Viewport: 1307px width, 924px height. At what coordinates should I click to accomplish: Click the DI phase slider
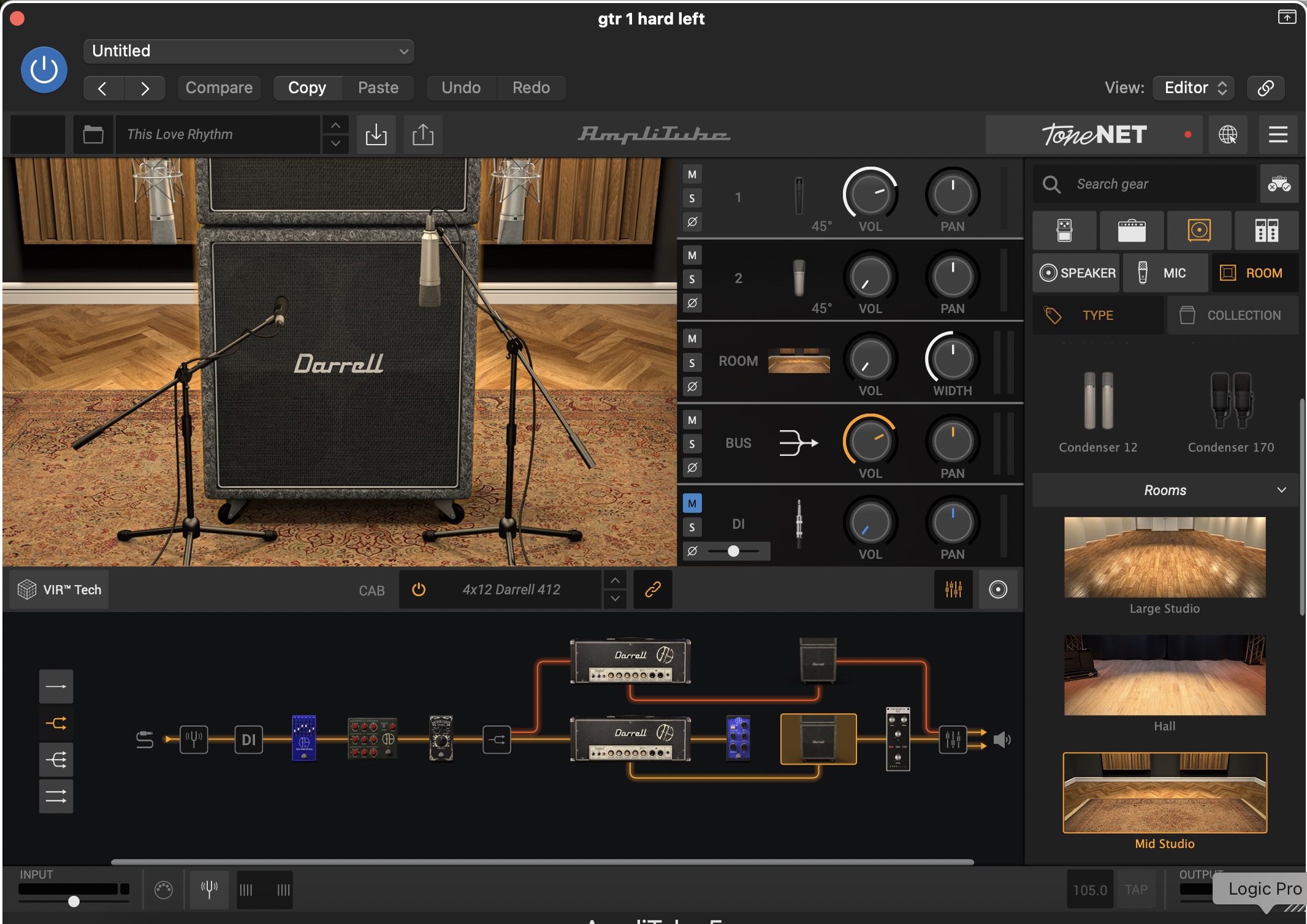733,551
